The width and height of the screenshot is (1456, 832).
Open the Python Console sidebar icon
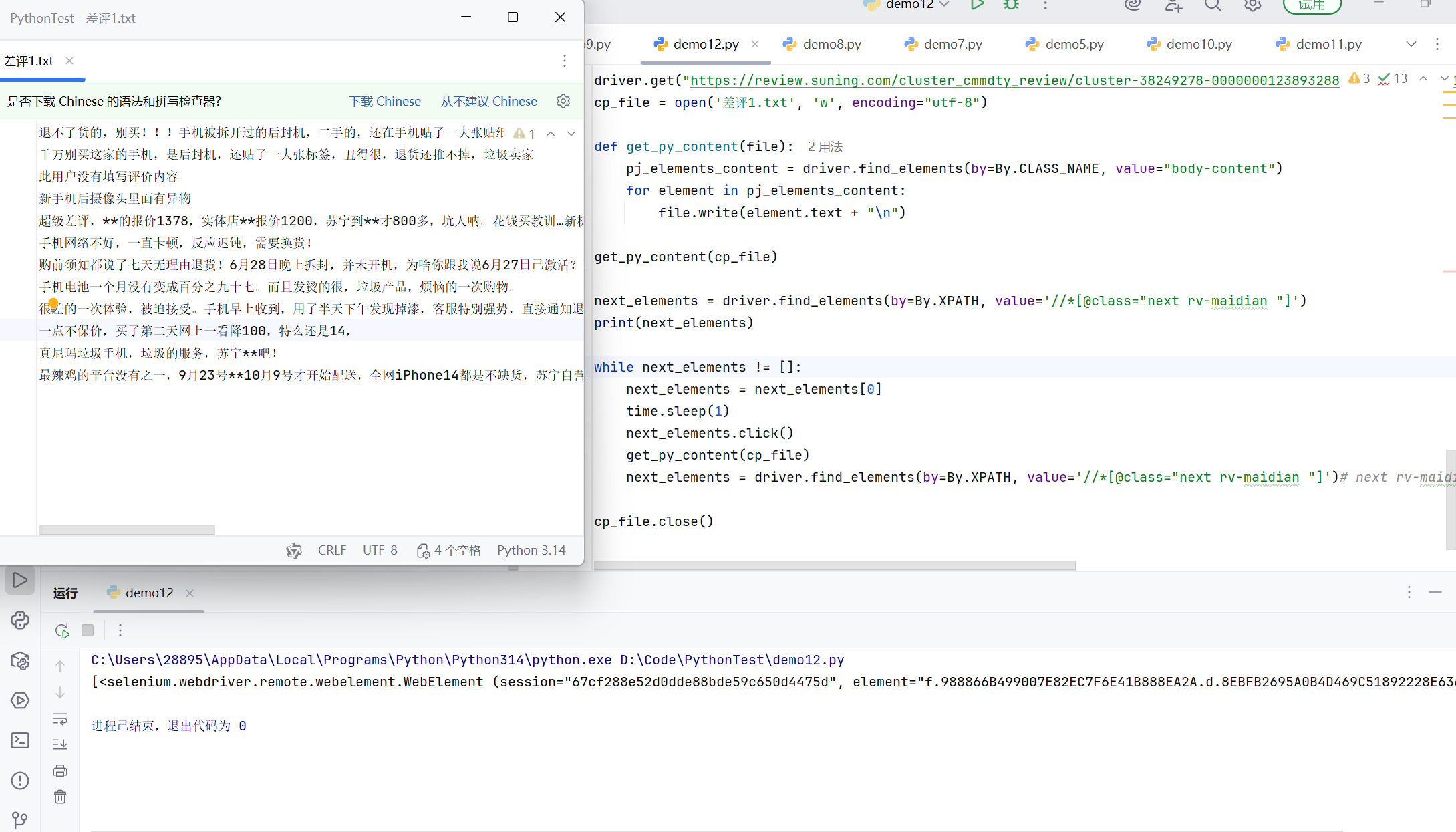pos(20,620)
